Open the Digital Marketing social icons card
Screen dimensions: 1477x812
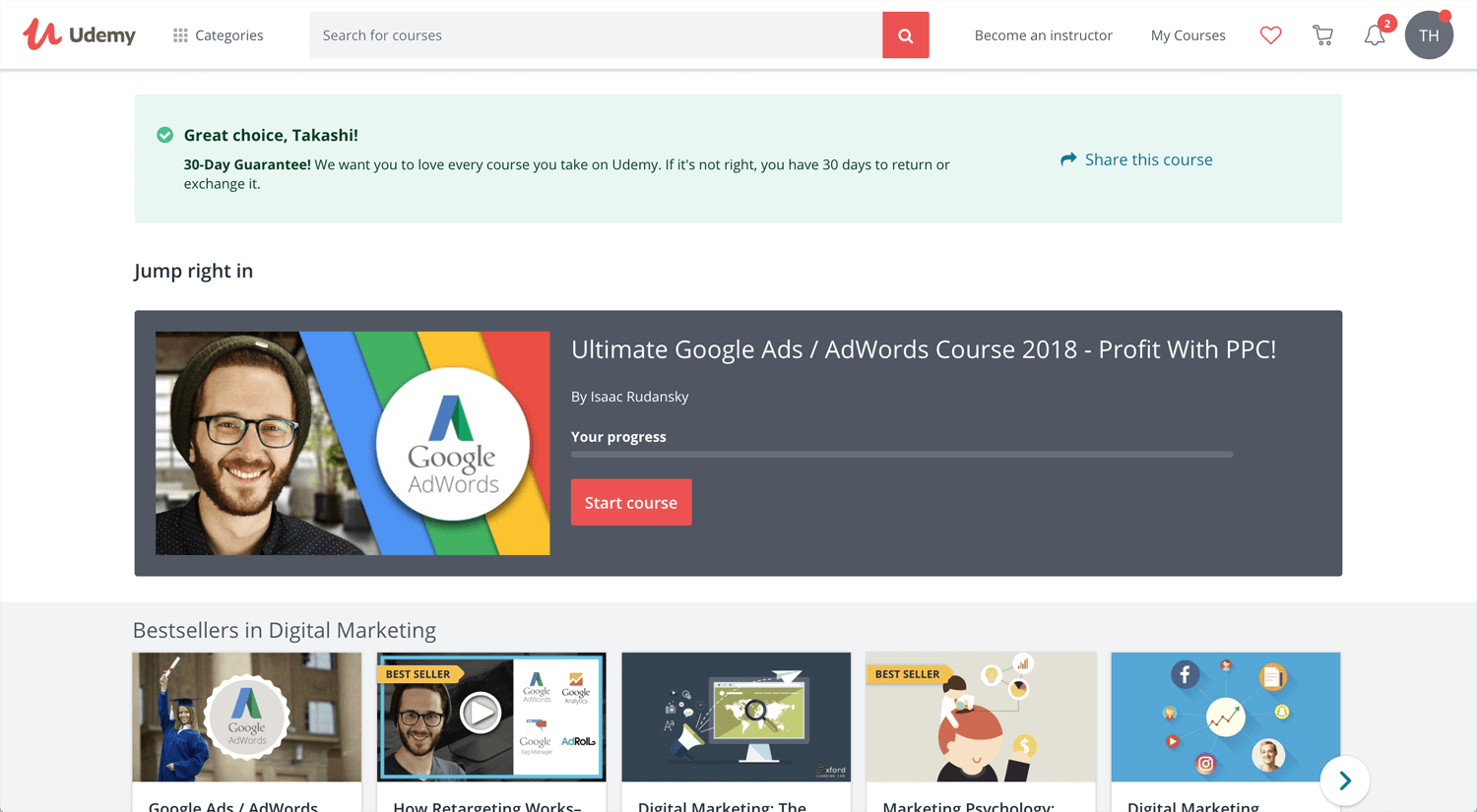point(1226,731)
